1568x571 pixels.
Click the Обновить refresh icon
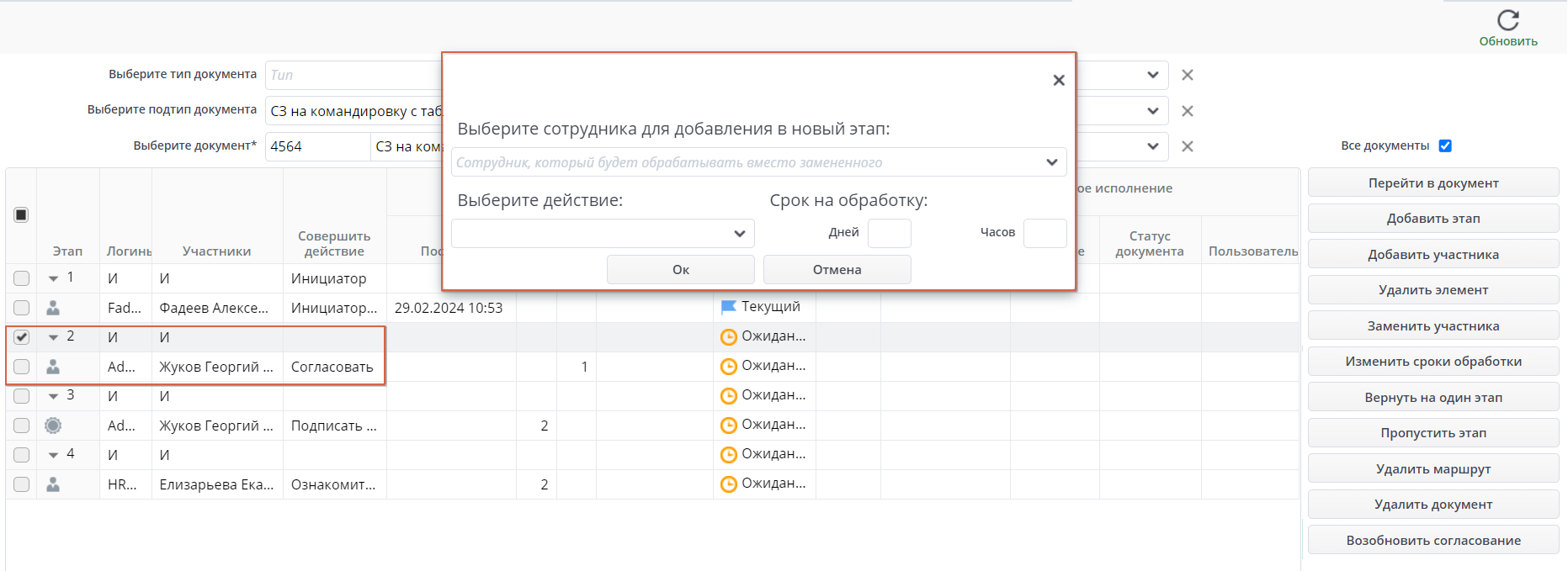[x=1507, y=20]
